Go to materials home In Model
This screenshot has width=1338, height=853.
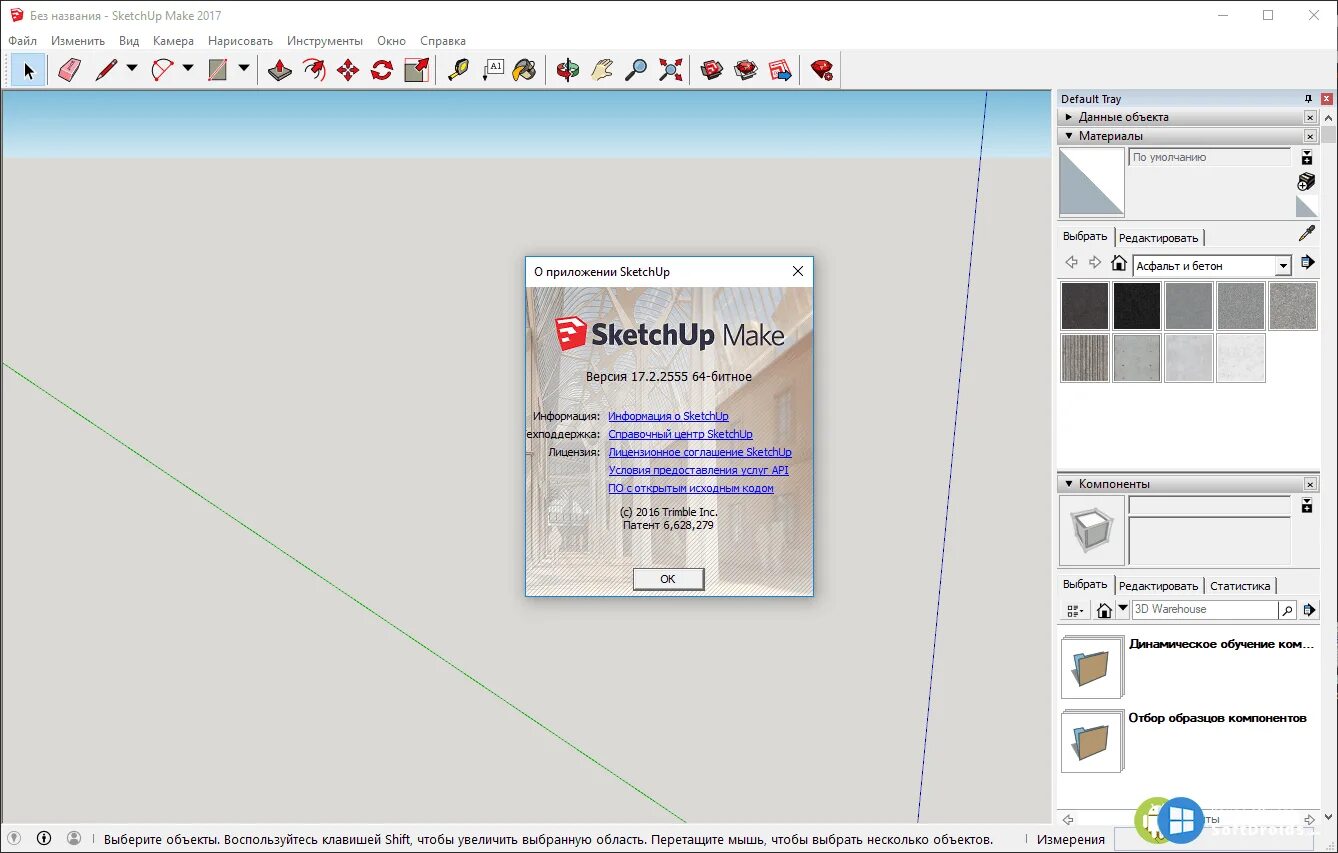pos(1119,264)
